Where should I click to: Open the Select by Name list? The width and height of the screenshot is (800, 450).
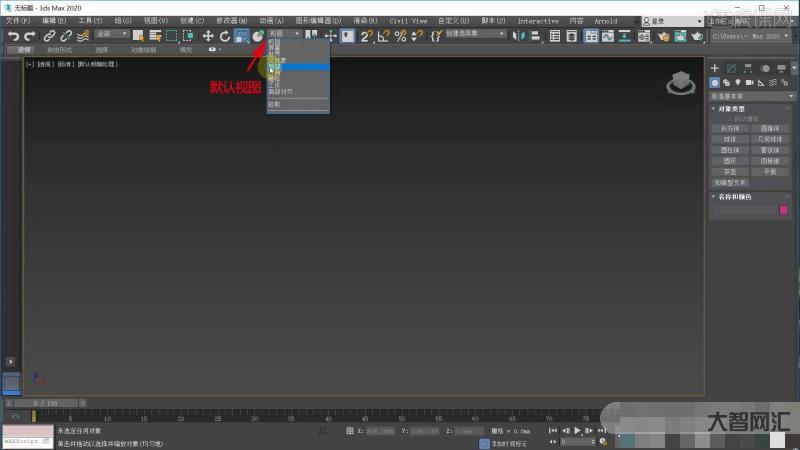click(x=155, y=36)
